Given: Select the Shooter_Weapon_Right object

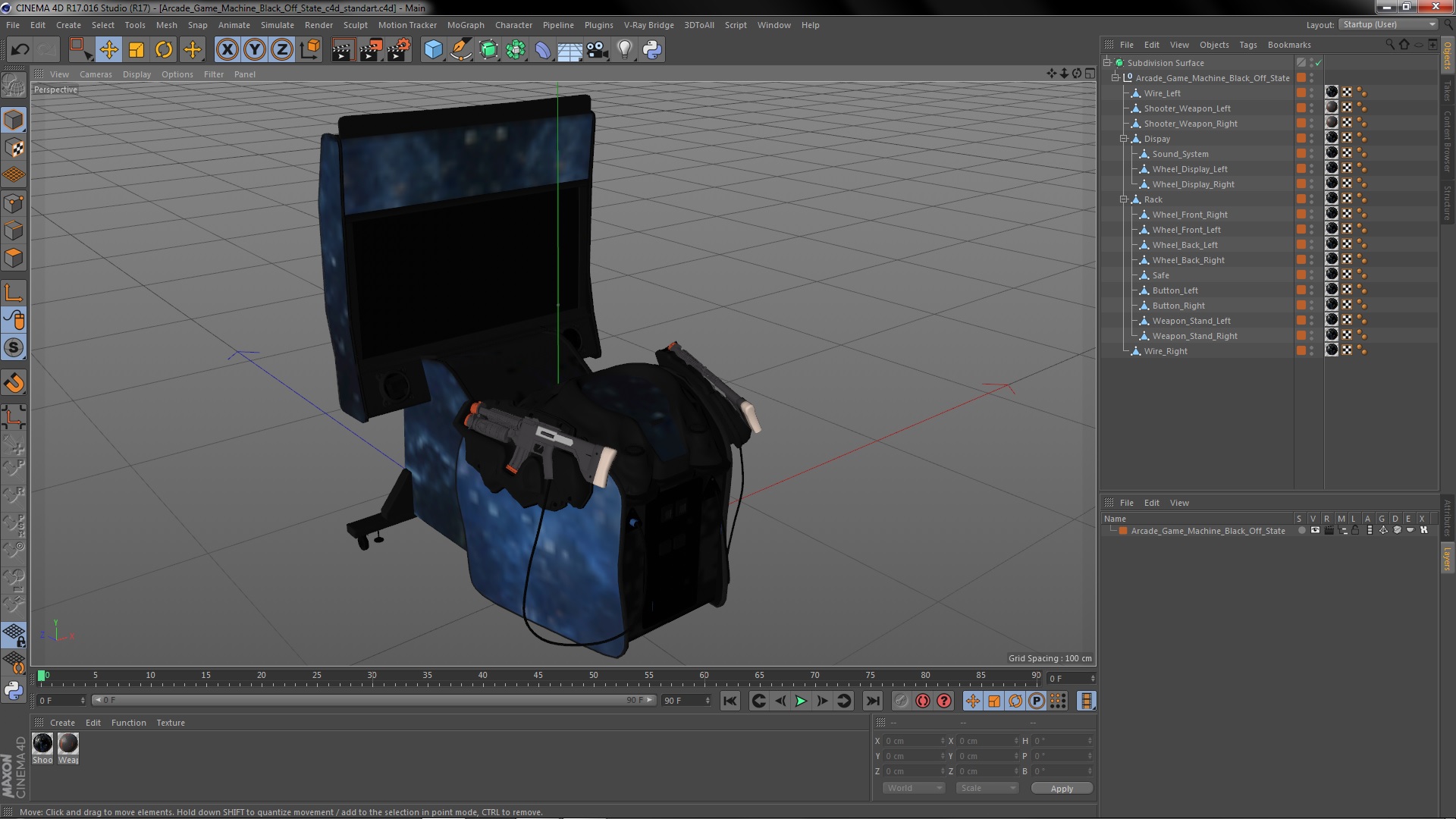Looking at the screenshot, I should point(1190,124).
